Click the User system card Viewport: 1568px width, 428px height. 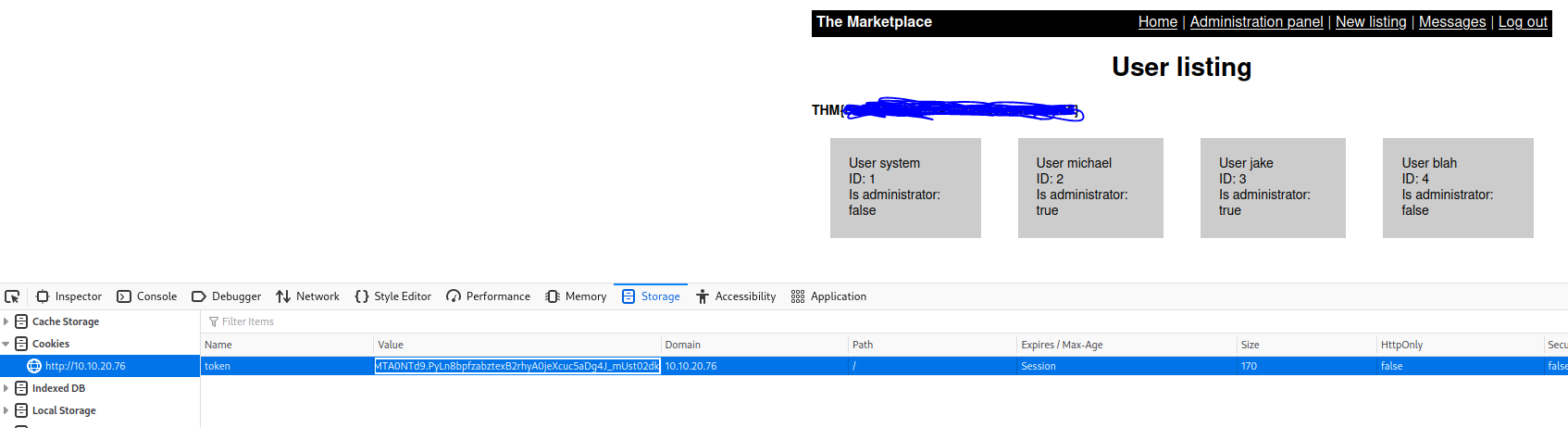coord(905,188)
